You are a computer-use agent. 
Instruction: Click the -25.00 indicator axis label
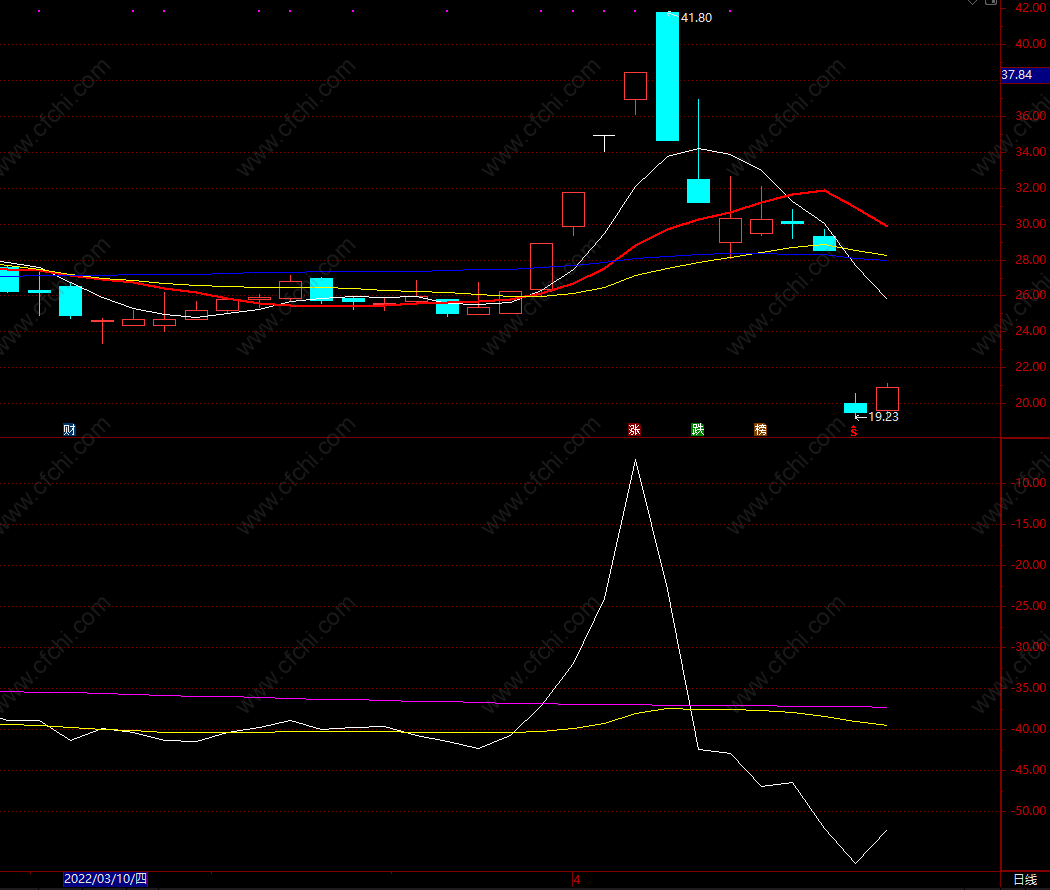(x=1029, y=606)
